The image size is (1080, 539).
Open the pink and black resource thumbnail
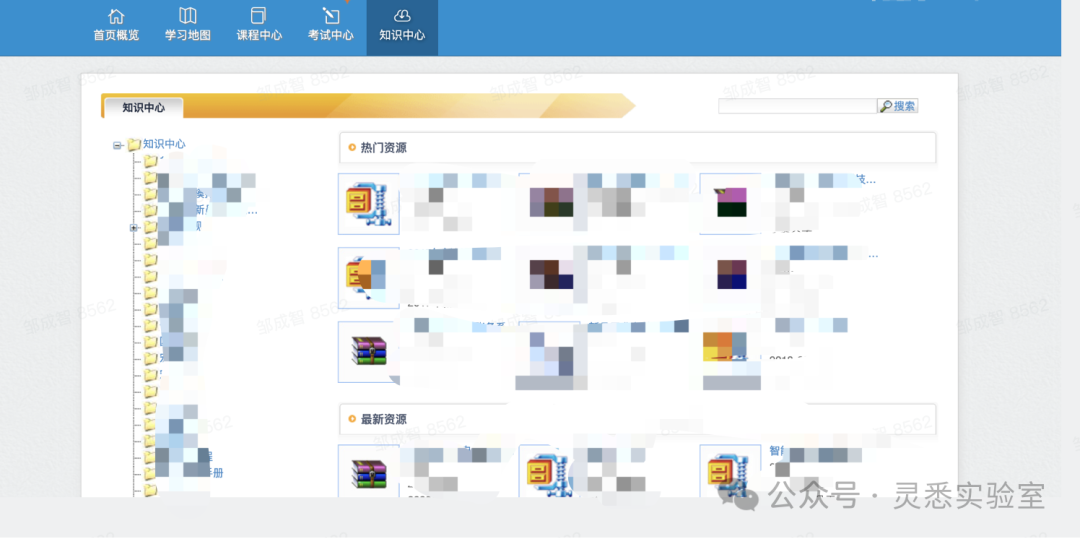(731, 202)
